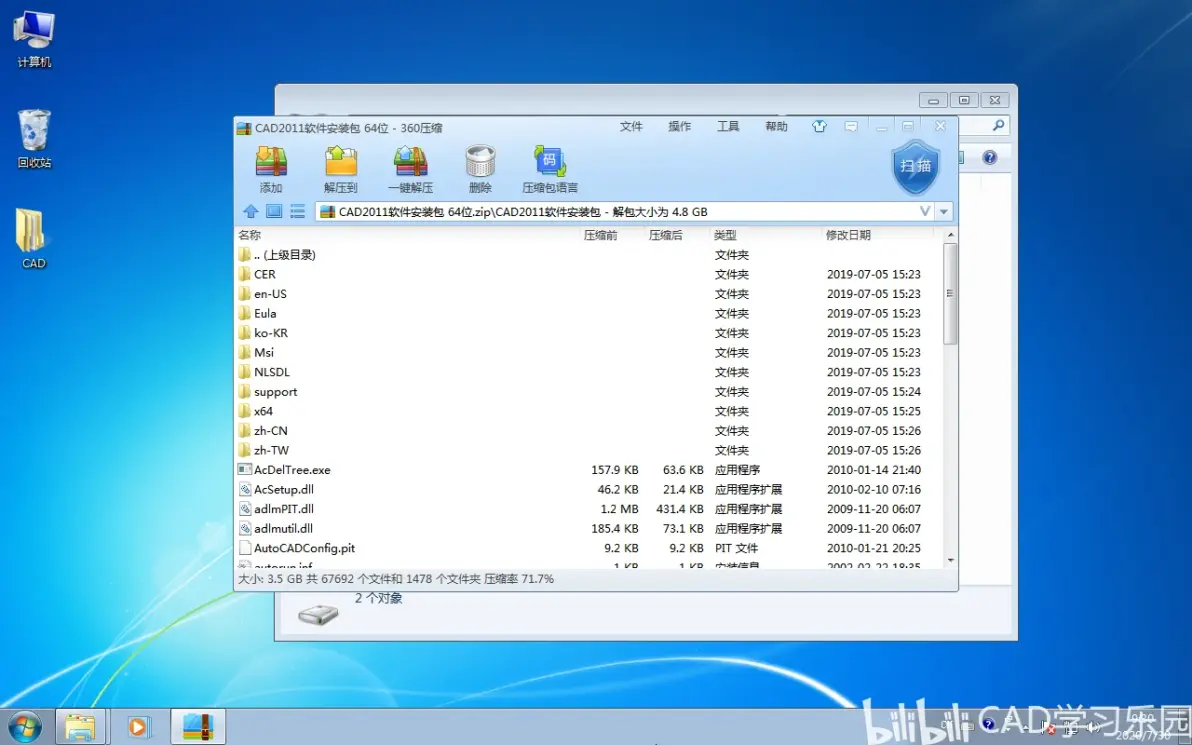Select the x64 folder row
1192x745 pixels.
click(588, 411)
